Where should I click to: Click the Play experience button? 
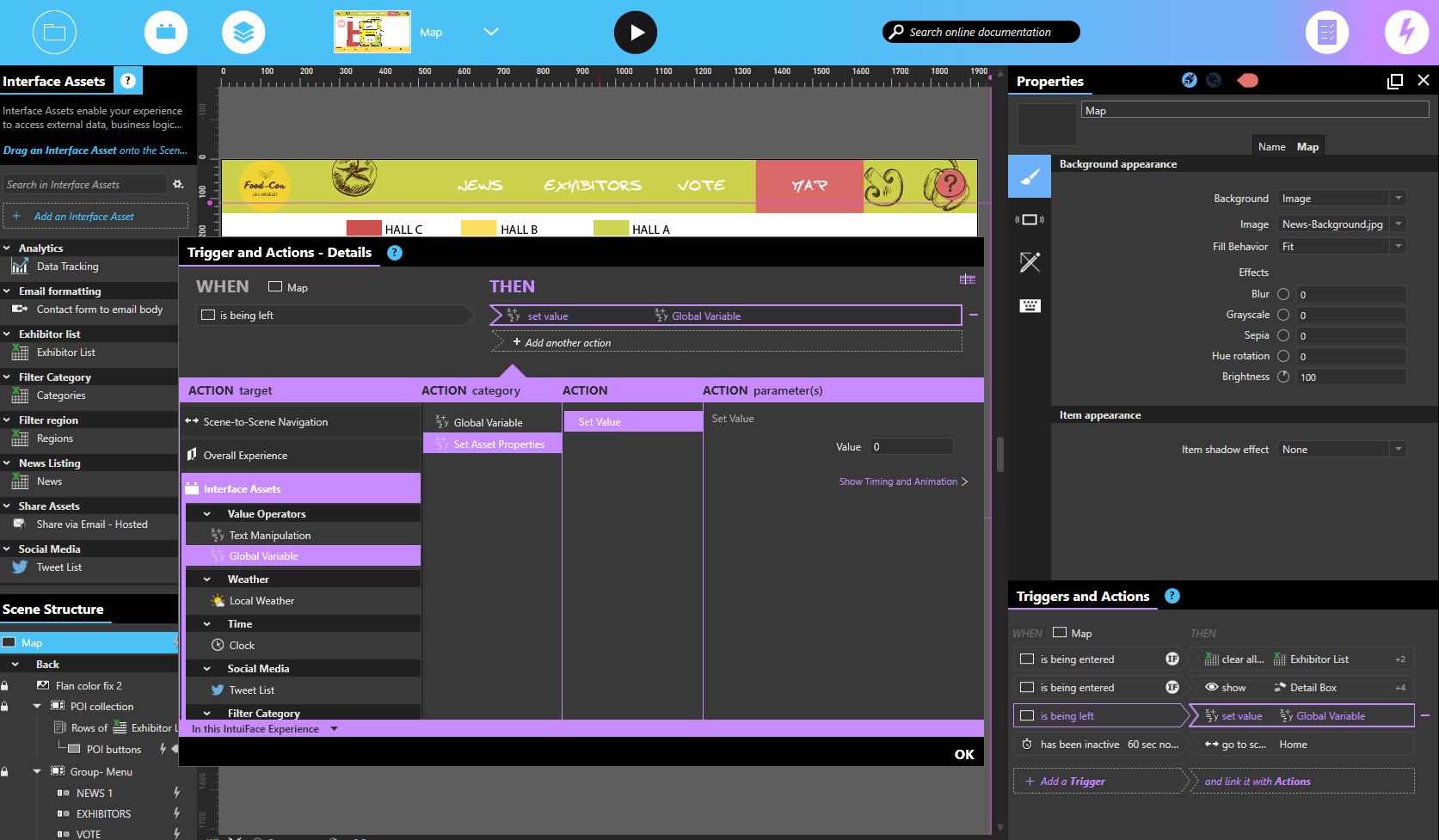pos(635,33)
